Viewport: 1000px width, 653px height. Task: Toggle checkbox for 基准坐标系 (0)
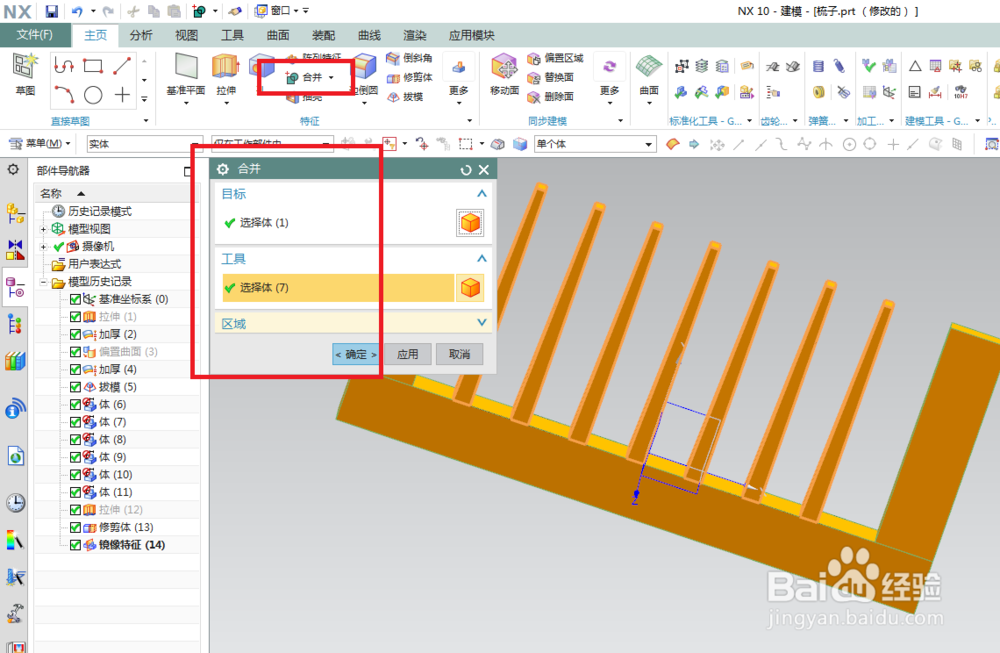click(75, 299)
